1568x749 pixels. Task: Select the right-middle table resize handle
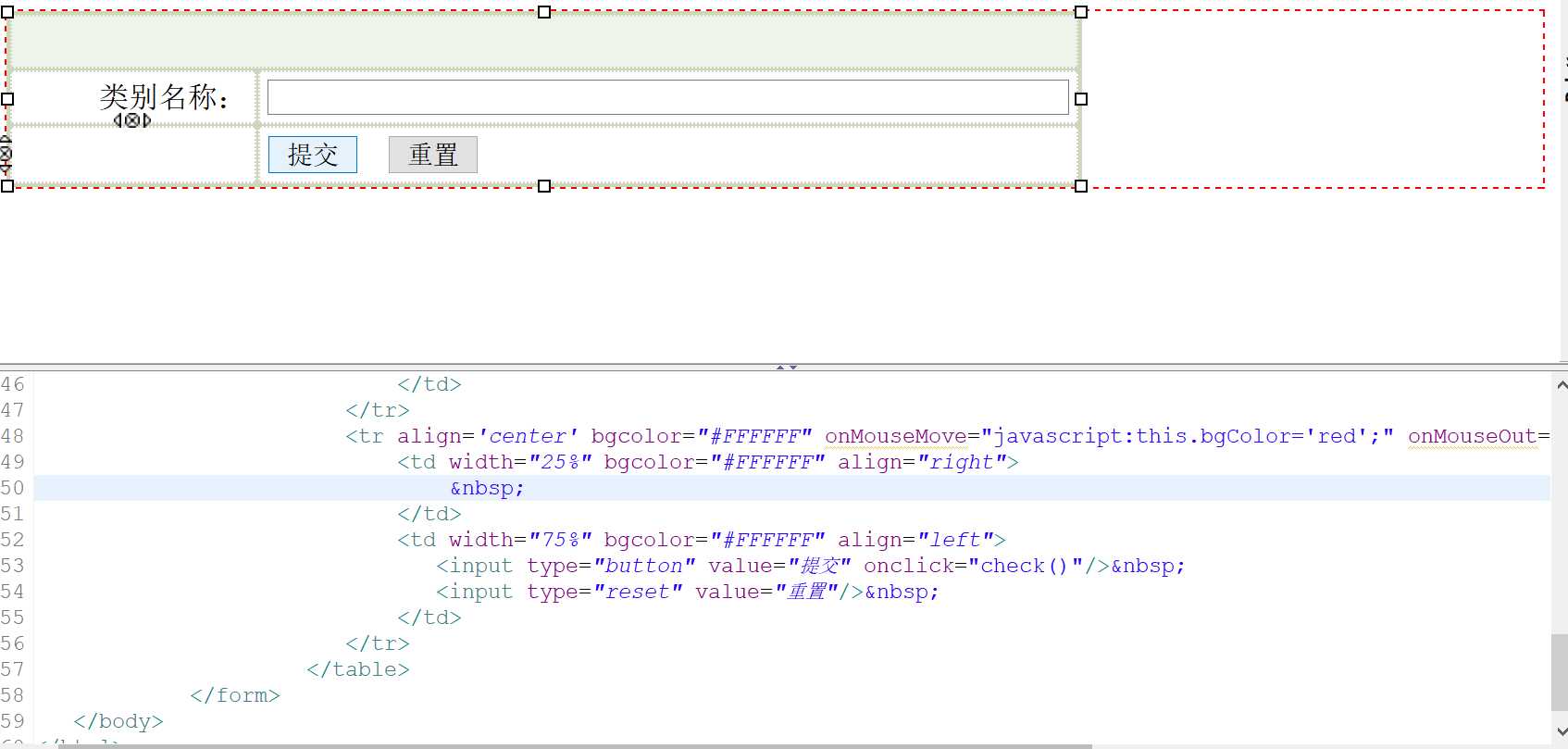click(1081, 99)
